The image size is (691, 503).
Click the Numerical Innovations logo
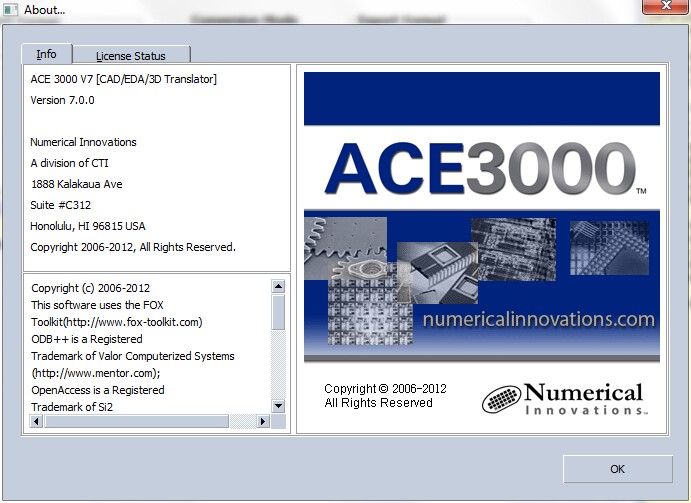coord(565,399)
